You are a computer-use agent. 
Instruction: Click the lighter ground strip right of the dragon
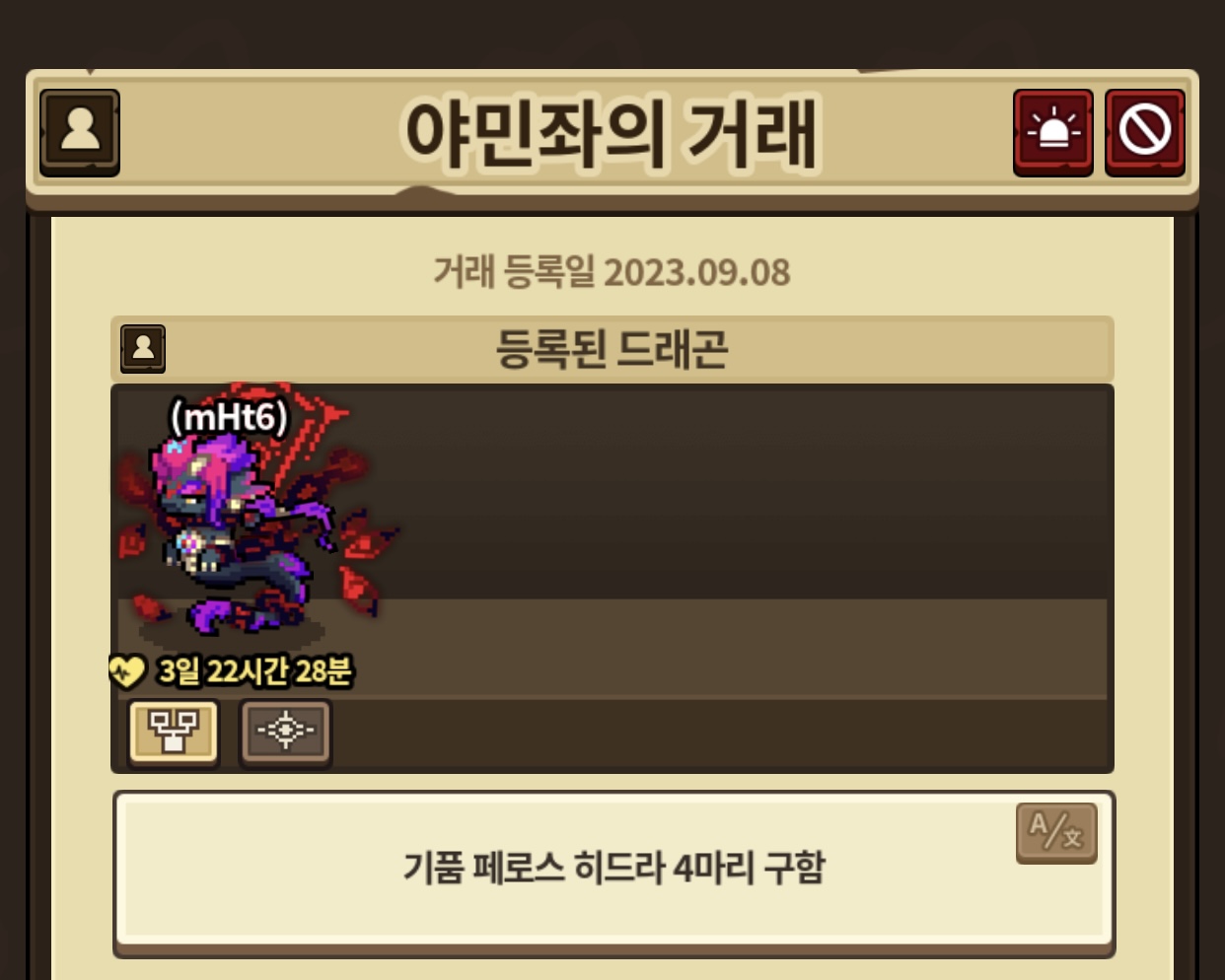coord(750,648)
